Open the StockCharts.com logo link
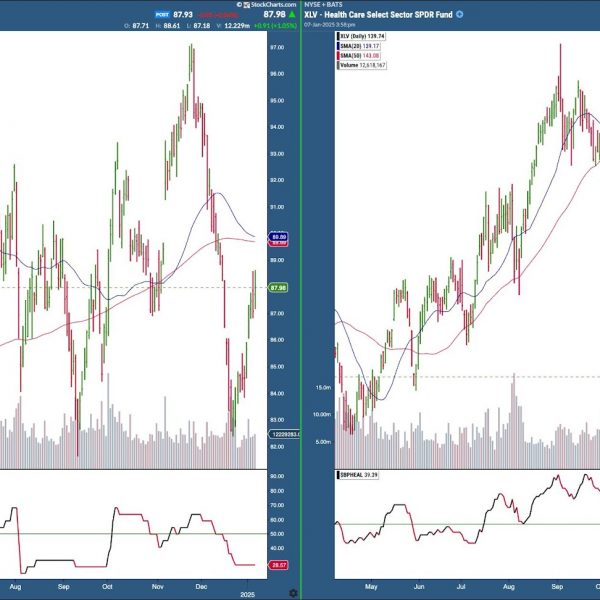 pos(267,5)
